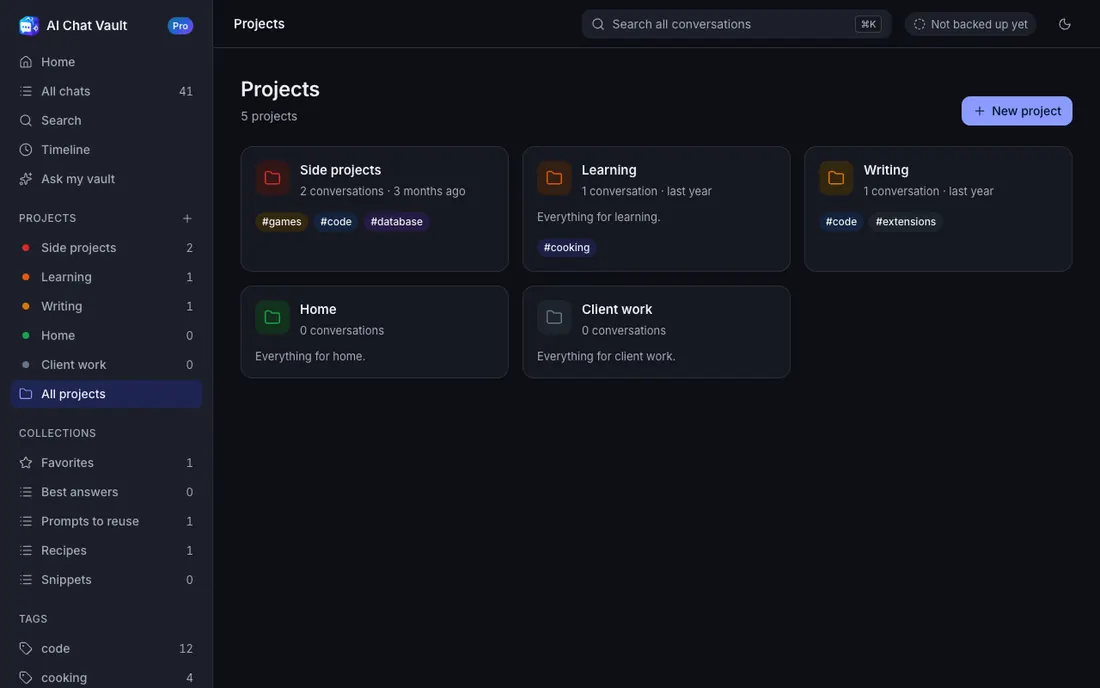Open the Client work card title

point(617,309)
